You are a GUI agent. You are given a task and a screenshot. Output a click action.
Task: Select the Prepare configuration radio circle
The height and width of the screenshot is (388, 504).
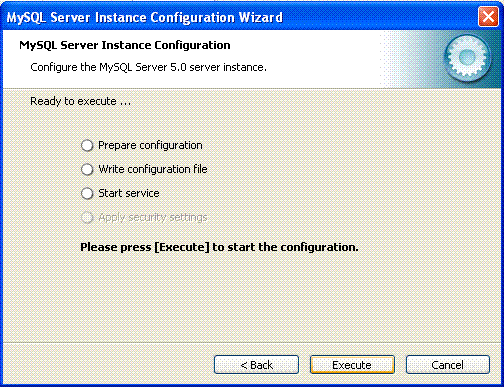(x=87, y=146)
